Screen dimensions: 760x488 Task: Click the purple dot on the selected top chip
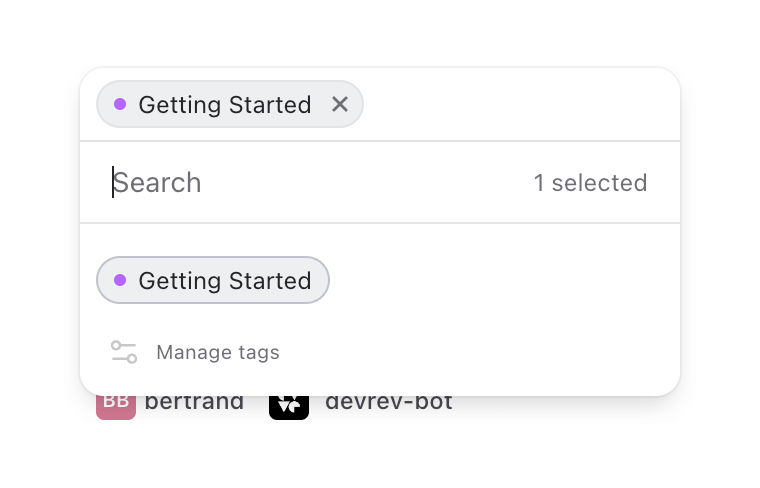[120, 104]
